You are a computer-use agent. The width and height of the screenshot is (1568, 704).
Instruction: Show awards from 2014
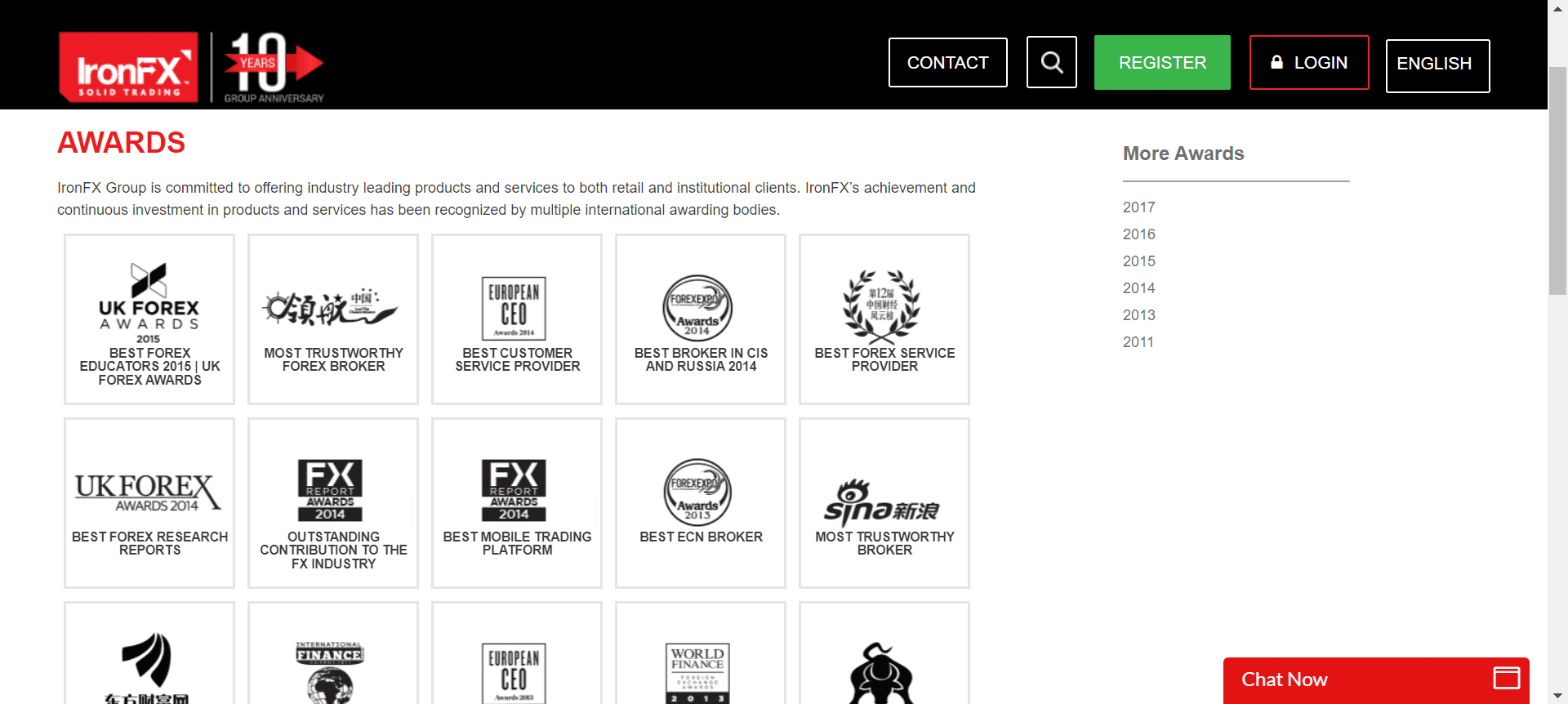(x=1138, y=288)
